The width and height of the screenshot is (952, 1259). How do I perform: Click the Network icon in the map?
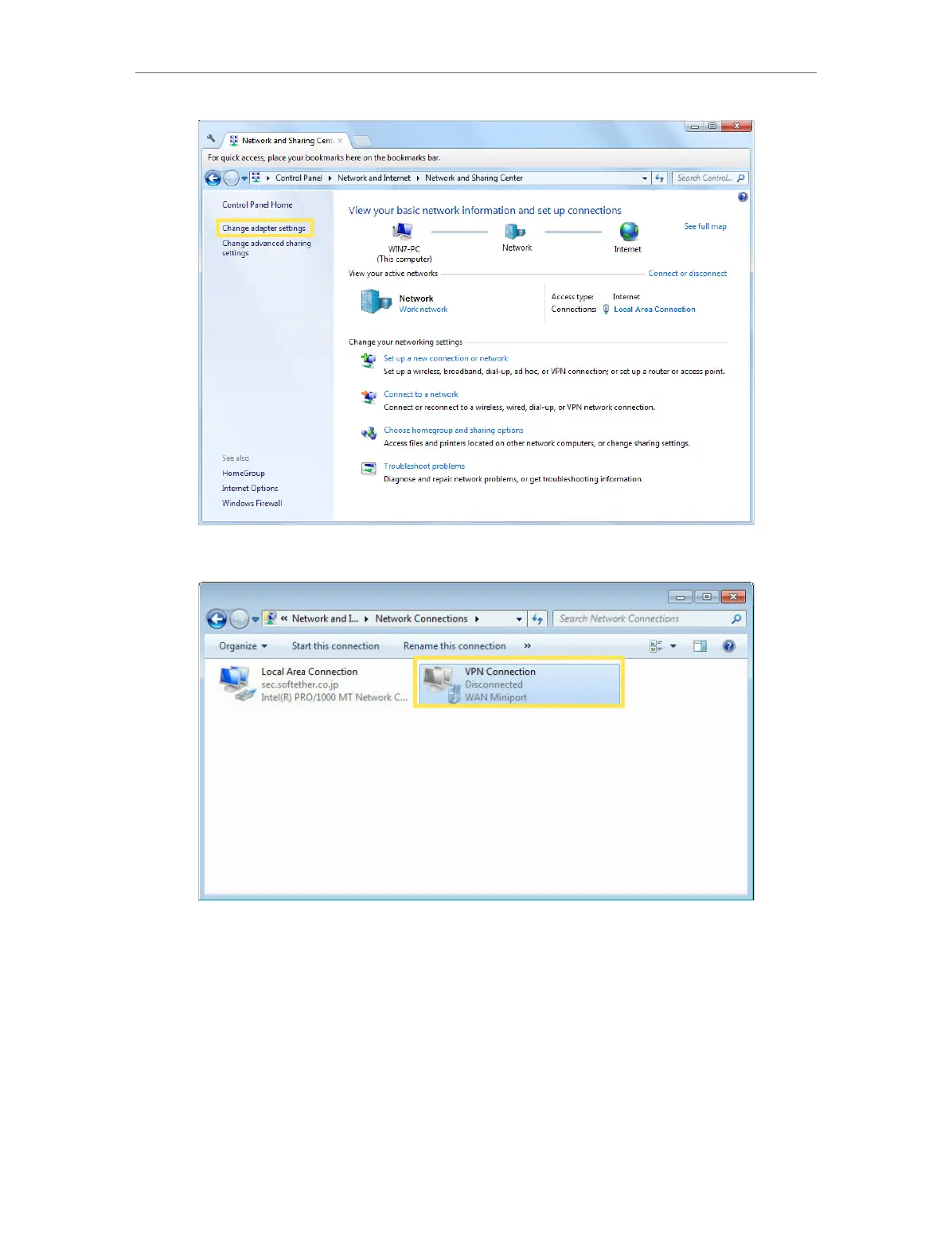(x=516, y=232)
